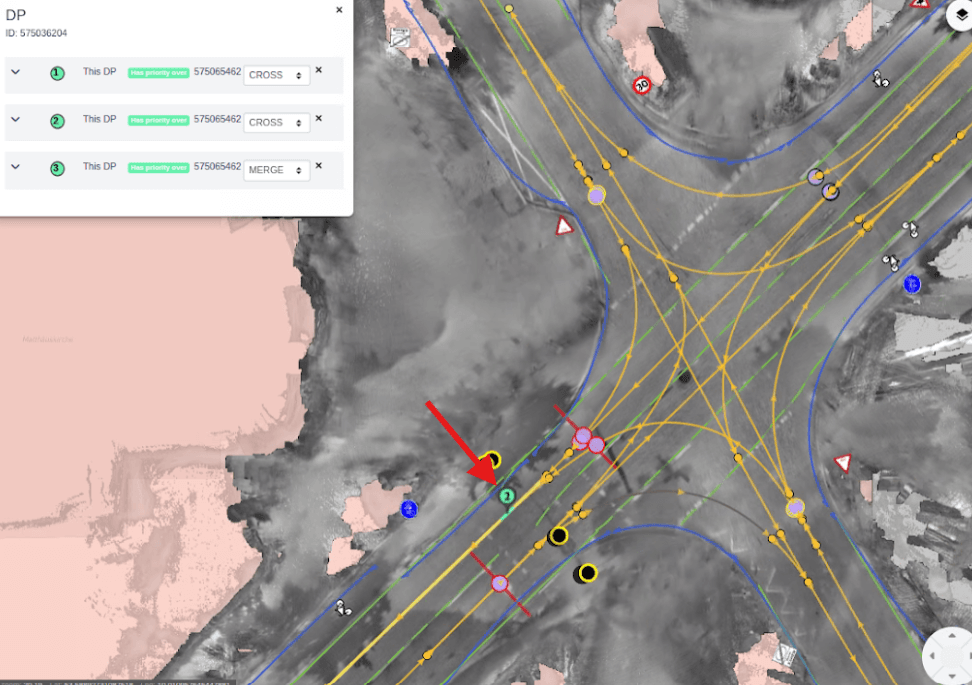The image size is (972, 685).
Task: Click 'Has priority over' badge in row 3
Action: pyautogui.click(x=158, y=167)
